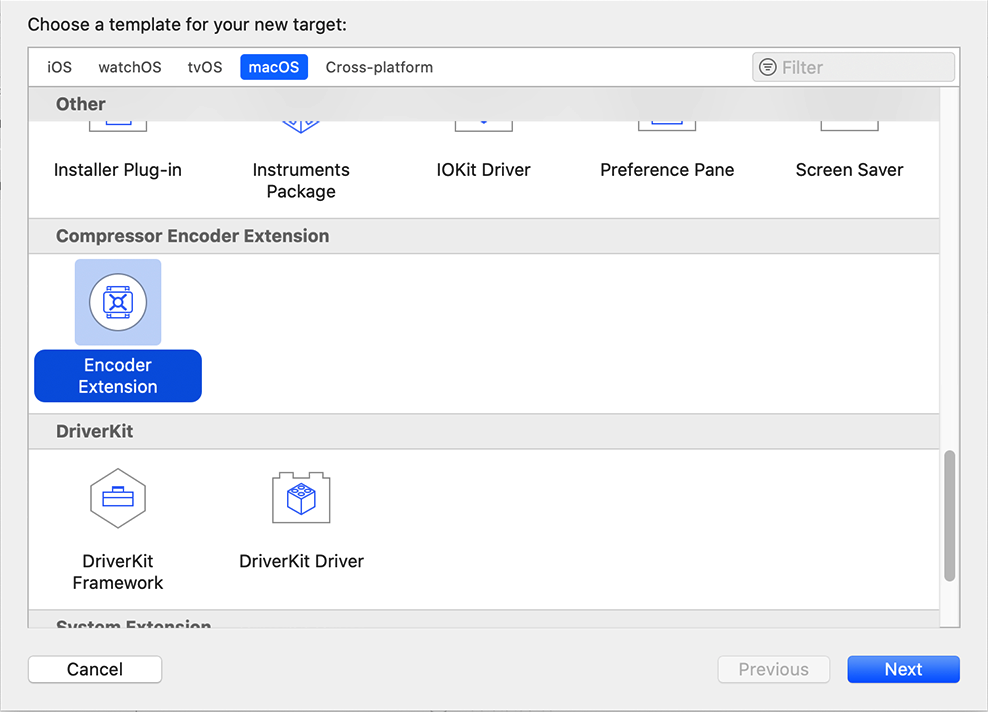
Task: Select the DriverKit Driver template icon
Action: pos(300,498)
